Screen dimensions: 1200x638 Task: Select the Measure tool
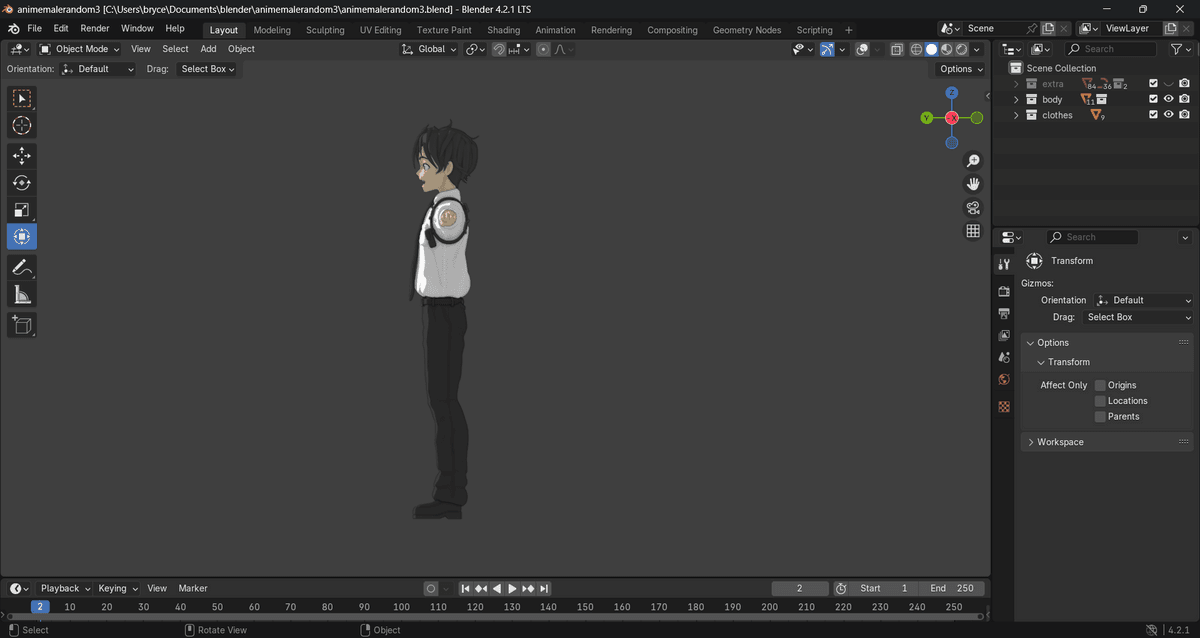22,294
